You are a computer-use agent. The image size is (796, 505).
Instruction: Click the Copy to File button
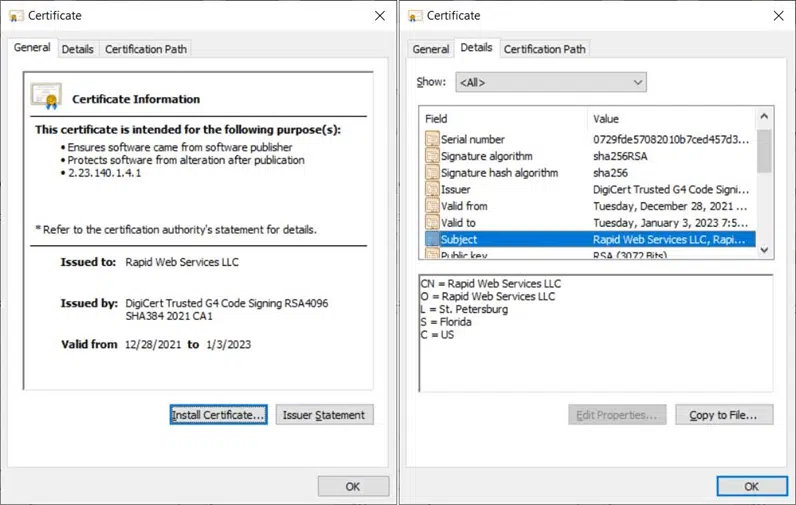tap(724, 415)
